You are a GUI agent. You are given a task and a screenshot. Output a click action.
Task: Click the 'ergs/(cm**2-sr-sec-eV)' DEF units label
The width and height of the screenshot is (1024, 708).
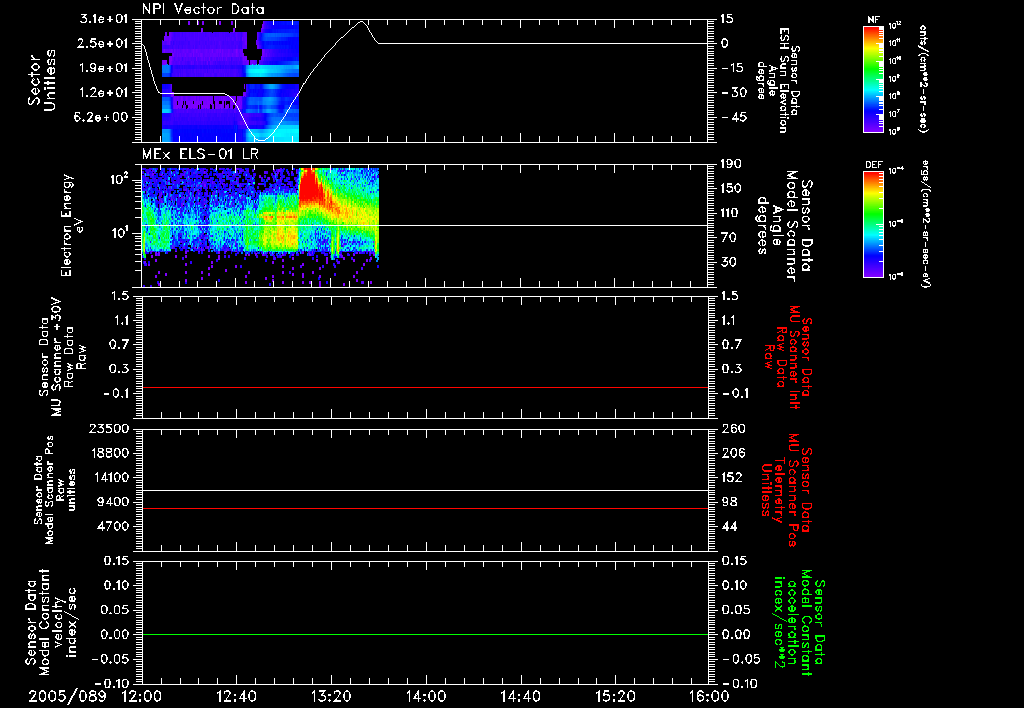(924, 224)
